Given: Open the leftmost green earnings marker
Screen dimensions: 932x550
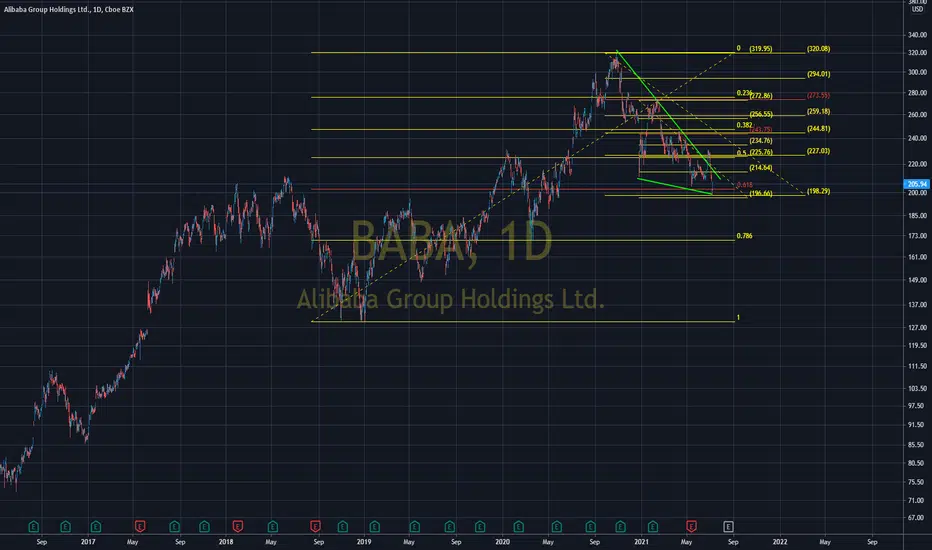Looking at the screenshot, I should click(34, 526).
